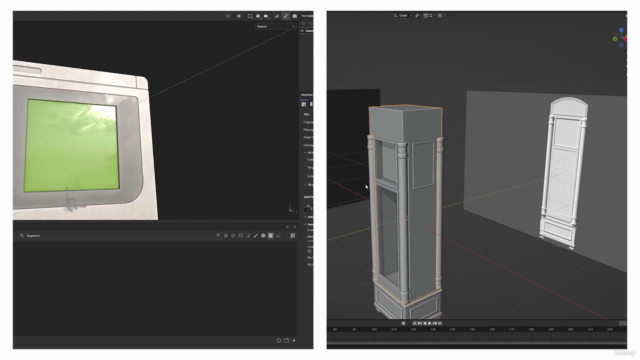Image resolution: width=640 pixels, height=360 pixels.
Task: Select the brush painting mode icon
Action: click(x=286, y=16)
